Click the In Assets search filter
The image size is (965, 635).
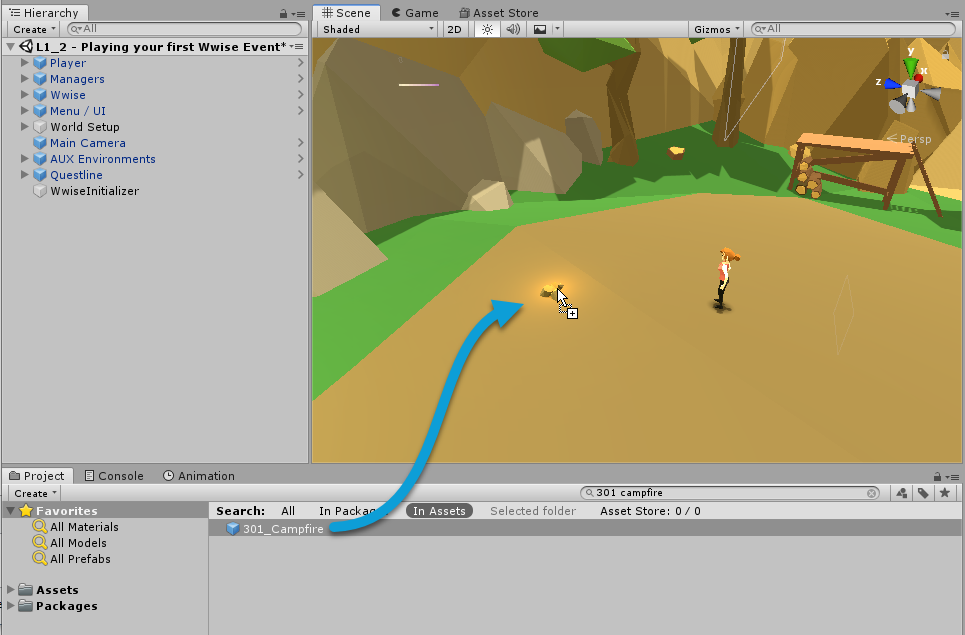point(439,511)
